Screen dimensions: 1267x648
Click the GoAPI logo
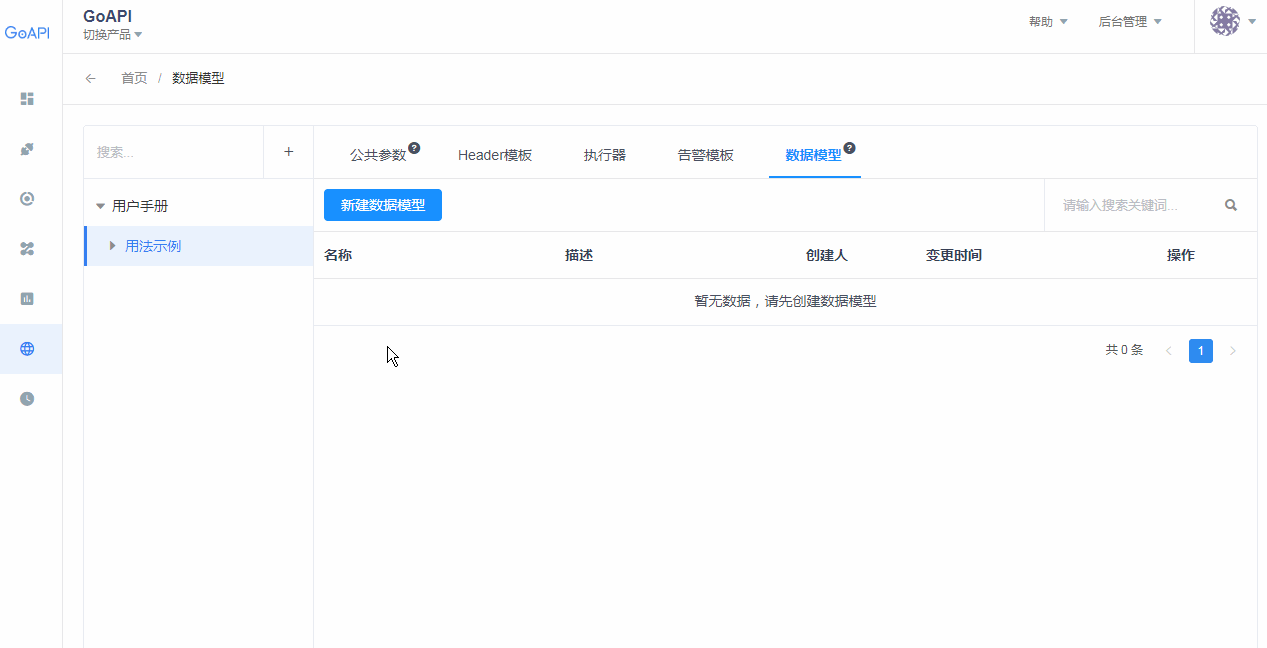27,32
